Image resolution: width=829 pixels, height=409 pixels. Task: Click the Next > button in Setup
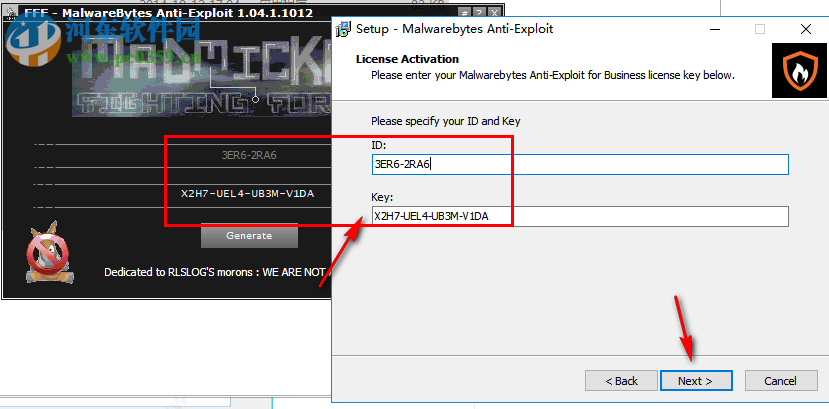pos(695,380)
